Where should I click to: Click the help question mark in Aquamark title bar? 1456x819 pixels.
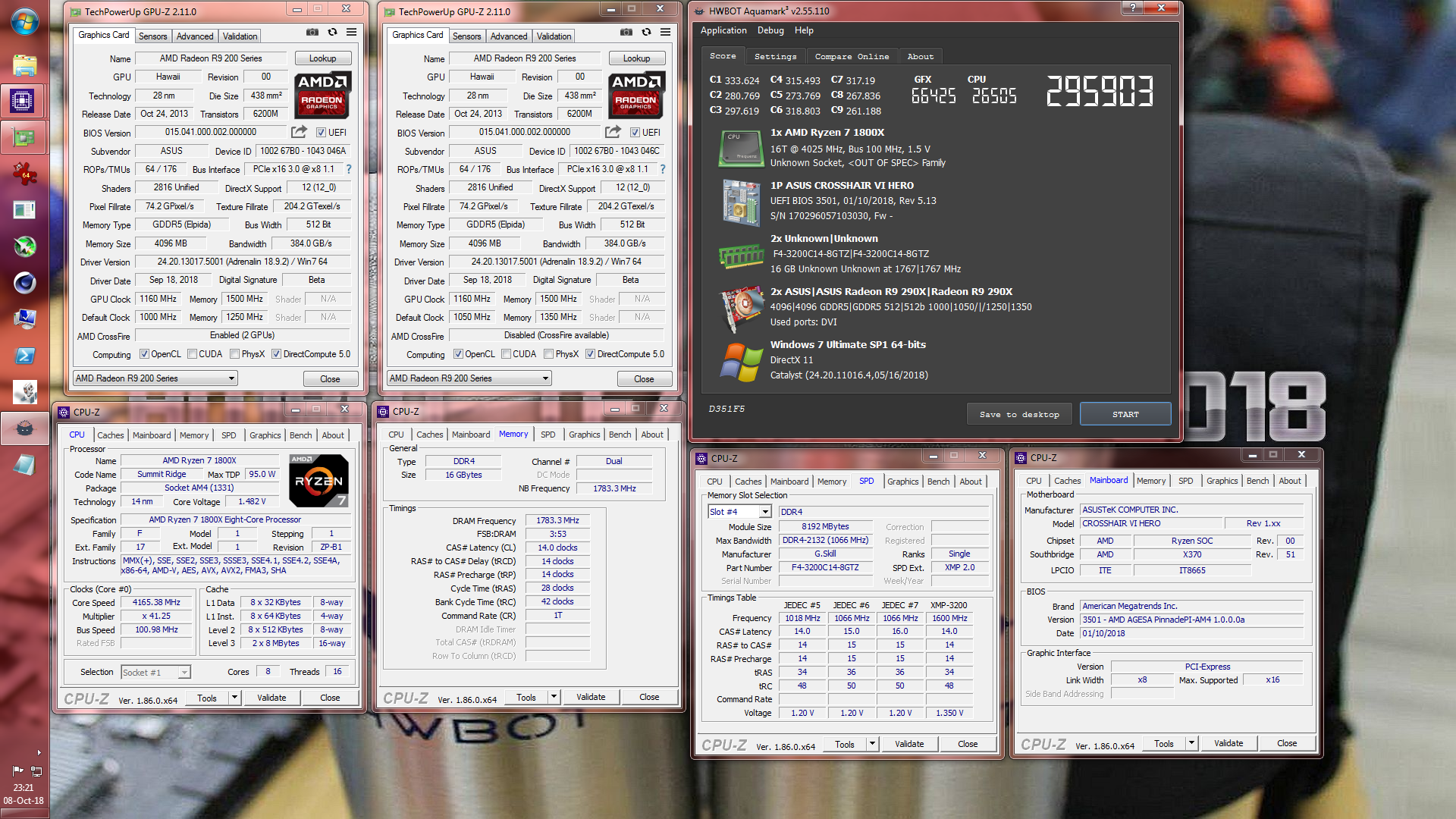(x=1132, y=8)
